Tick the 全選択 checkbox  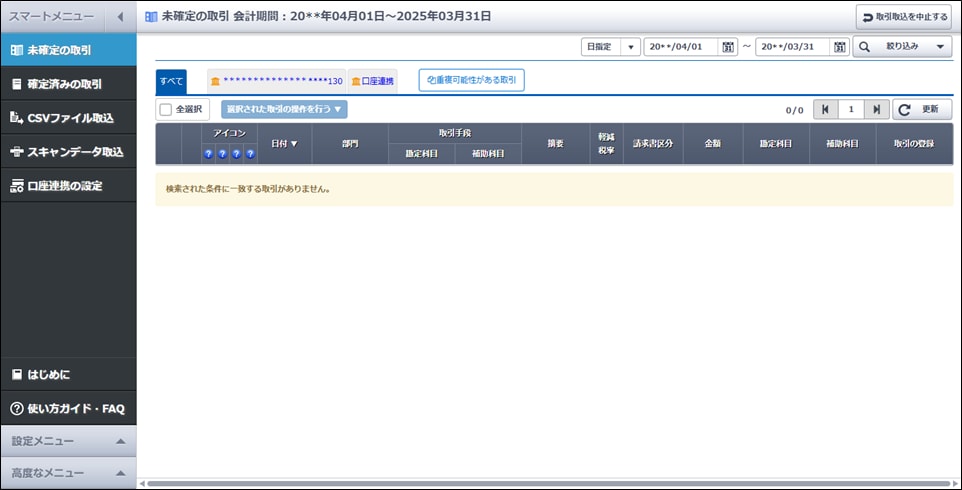pos(166,110)
